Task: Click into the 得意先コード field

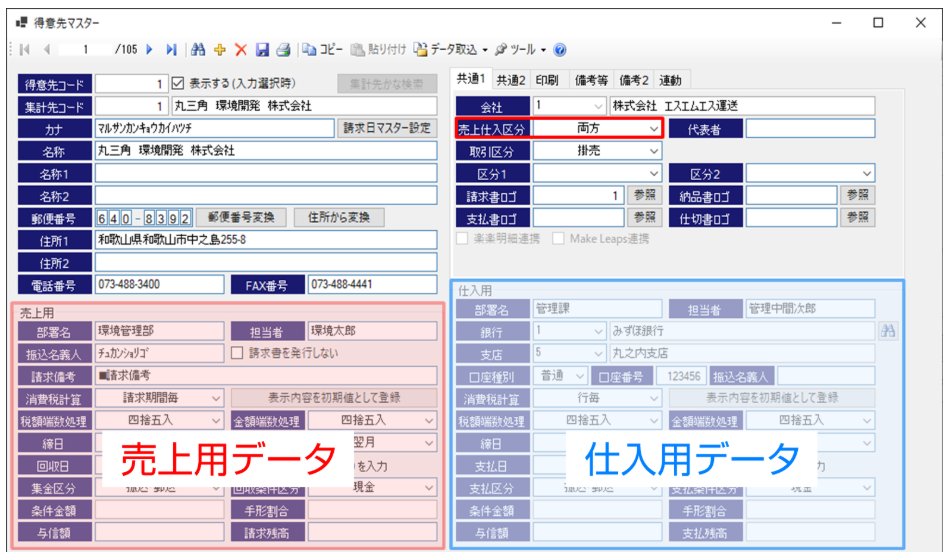Action: coord(131,84)
